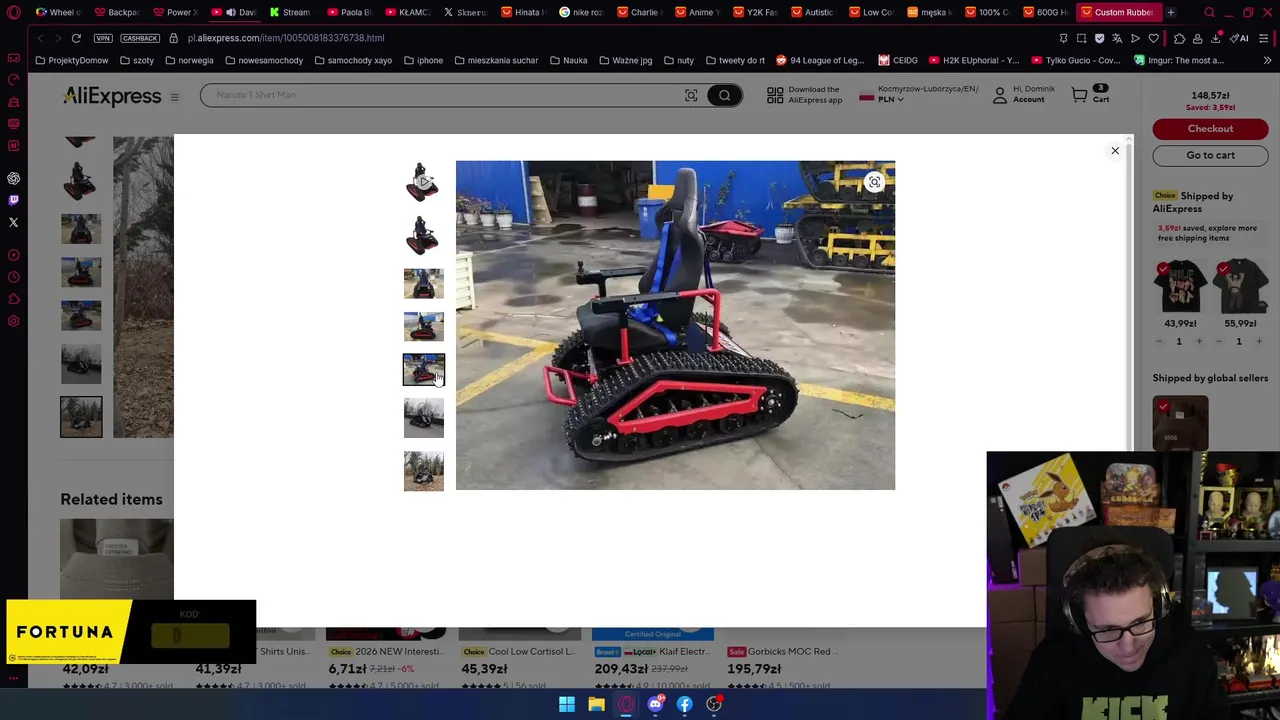Reload the page with the browser refresh button
The width and height of the screenshot is (1280, 720).
[76, 38]
